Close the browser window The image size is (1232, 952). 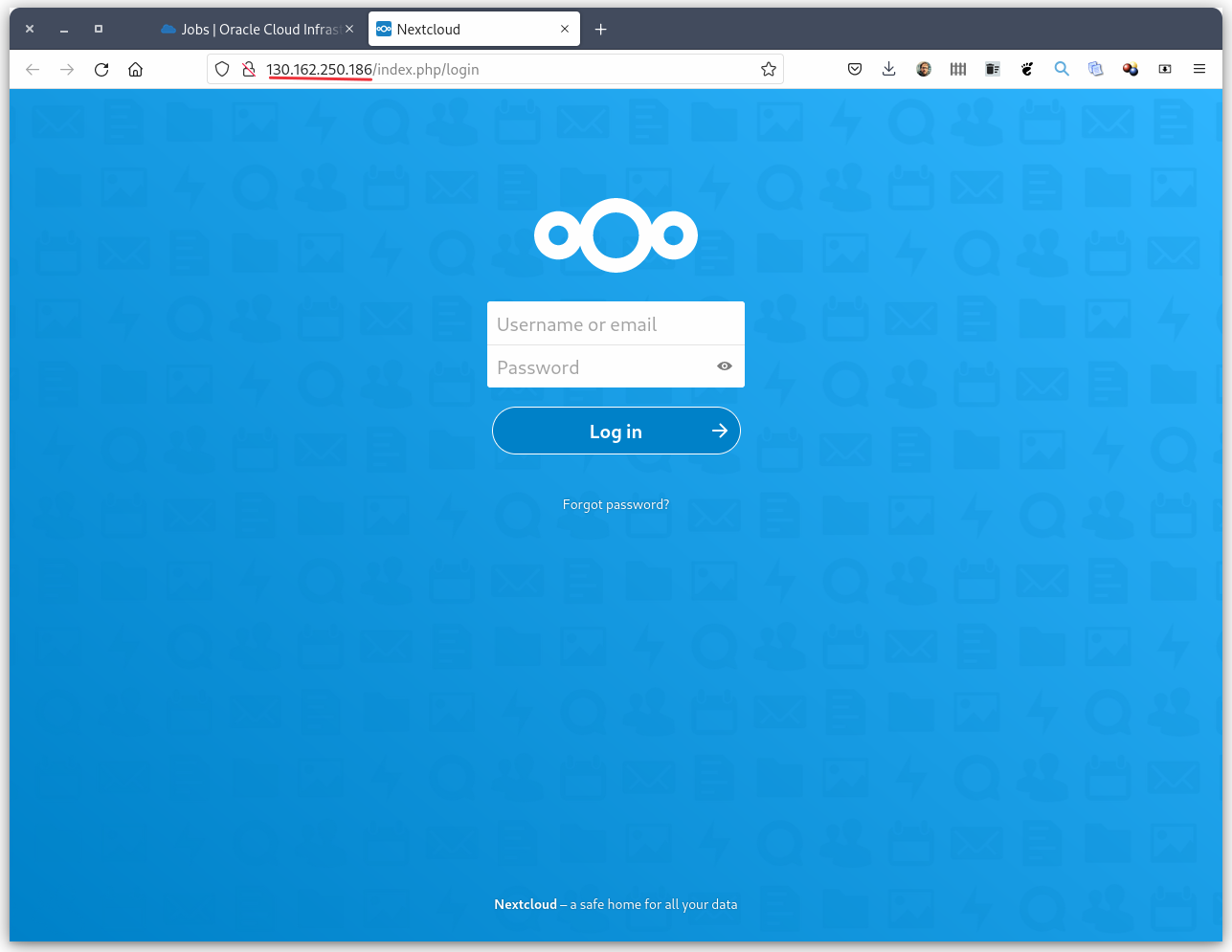pyautogui.click(x=30, y=29)
